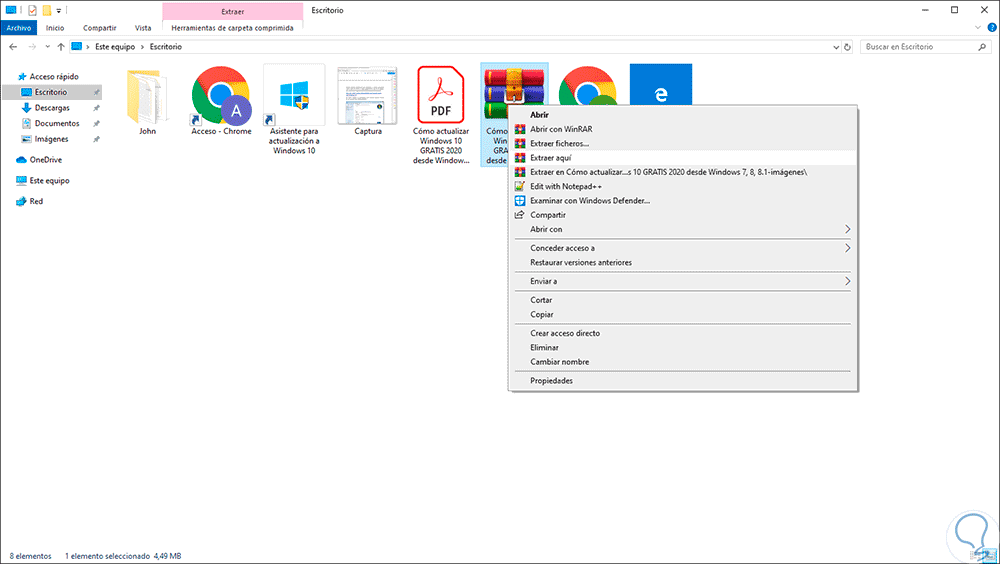This screenshot has width=1000, height=564.
Task: Click the new folder quick access icon
Action: coord(47,10)
